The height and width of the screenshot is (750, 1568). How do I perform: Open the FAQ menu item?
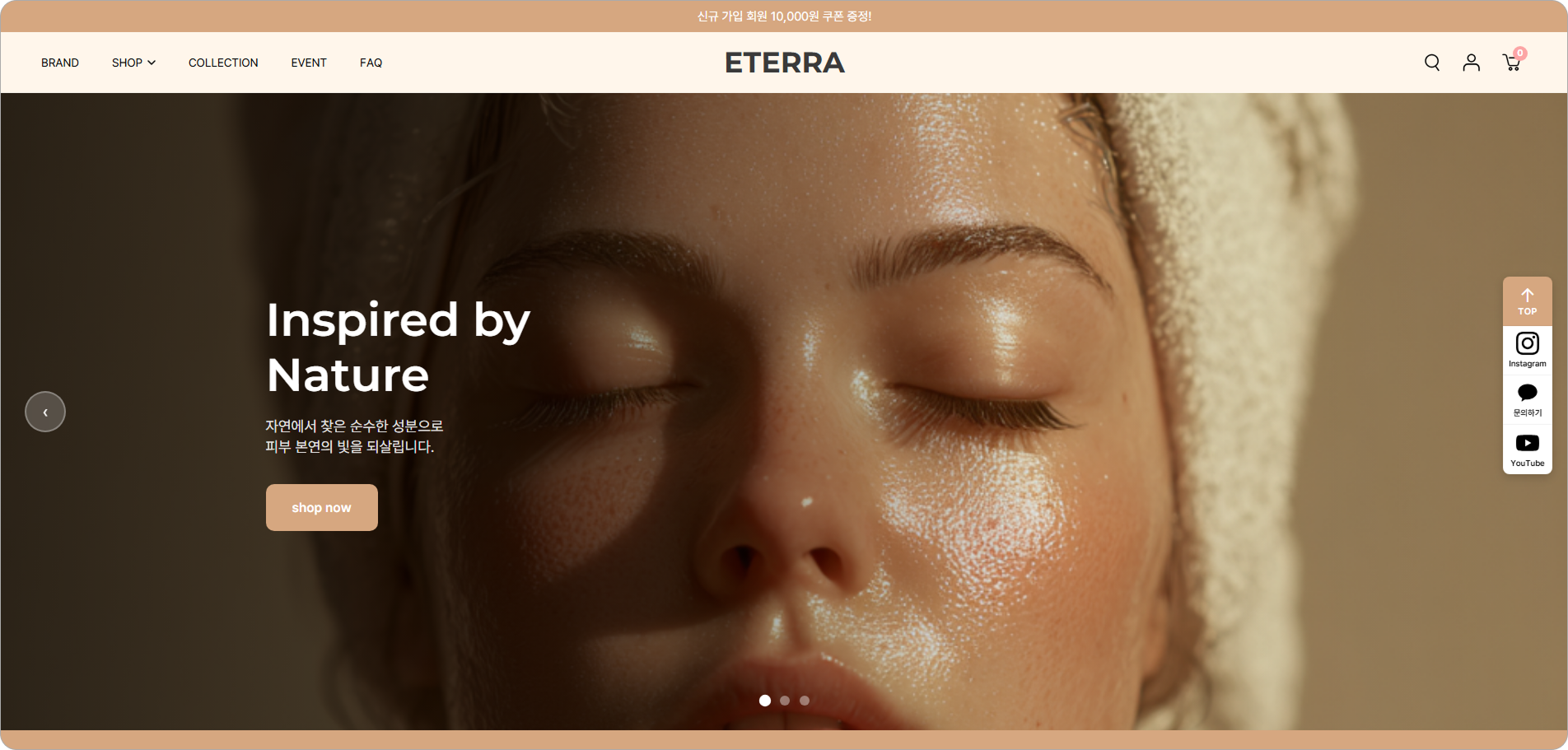[371, 63]
